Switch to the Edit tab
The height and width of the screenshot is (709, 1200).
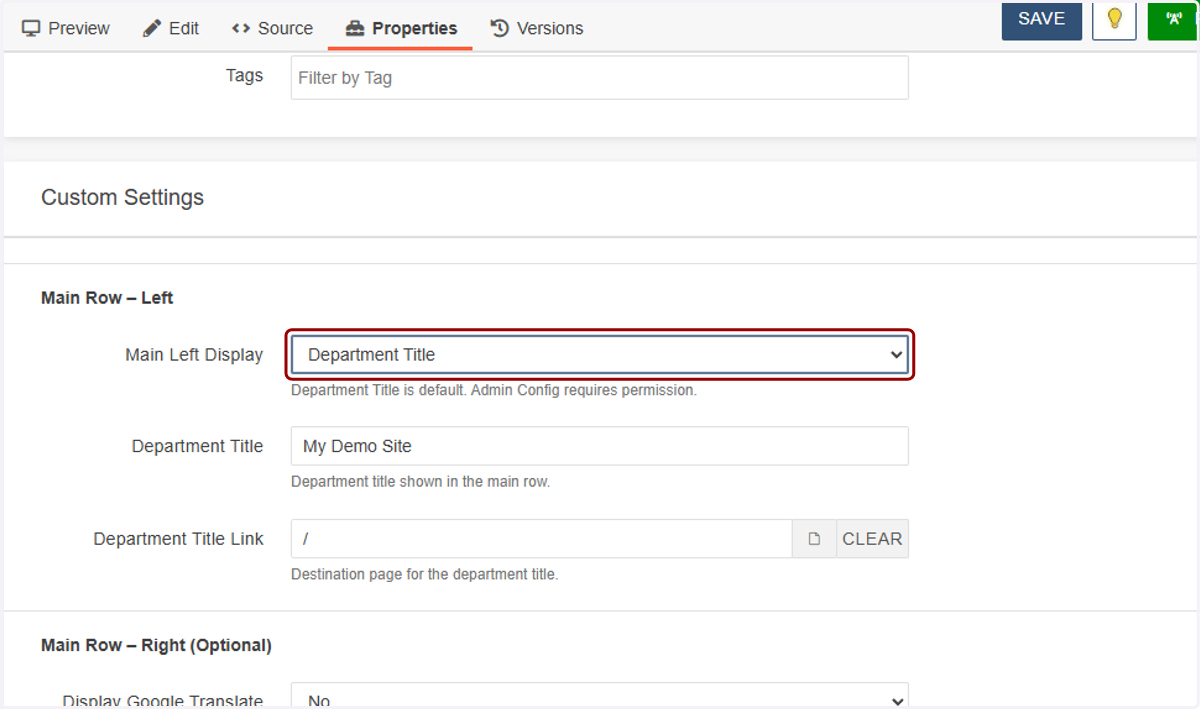171,28
